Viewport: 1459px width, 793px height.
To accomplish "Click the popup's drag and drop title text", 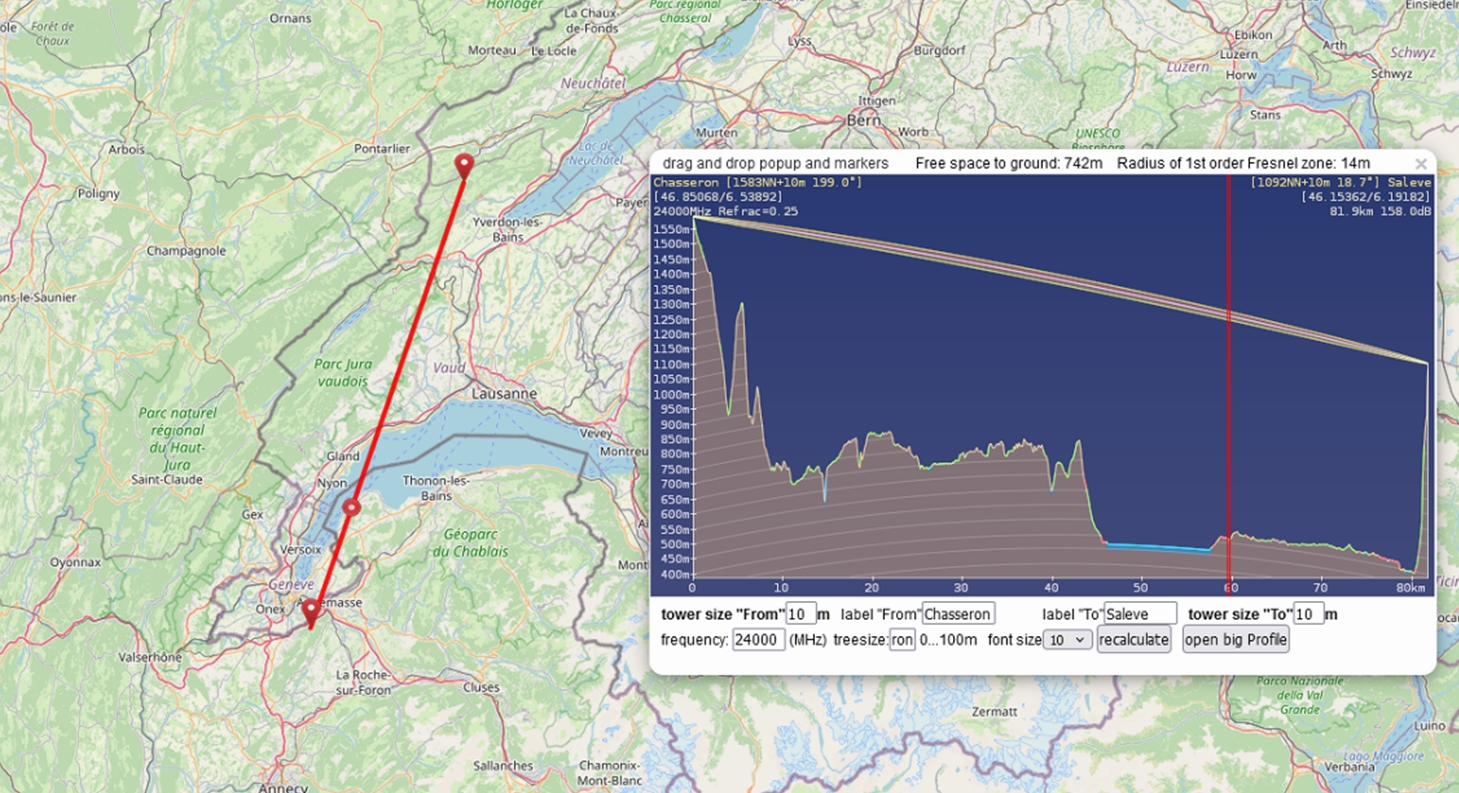I will tap(775, 163).
